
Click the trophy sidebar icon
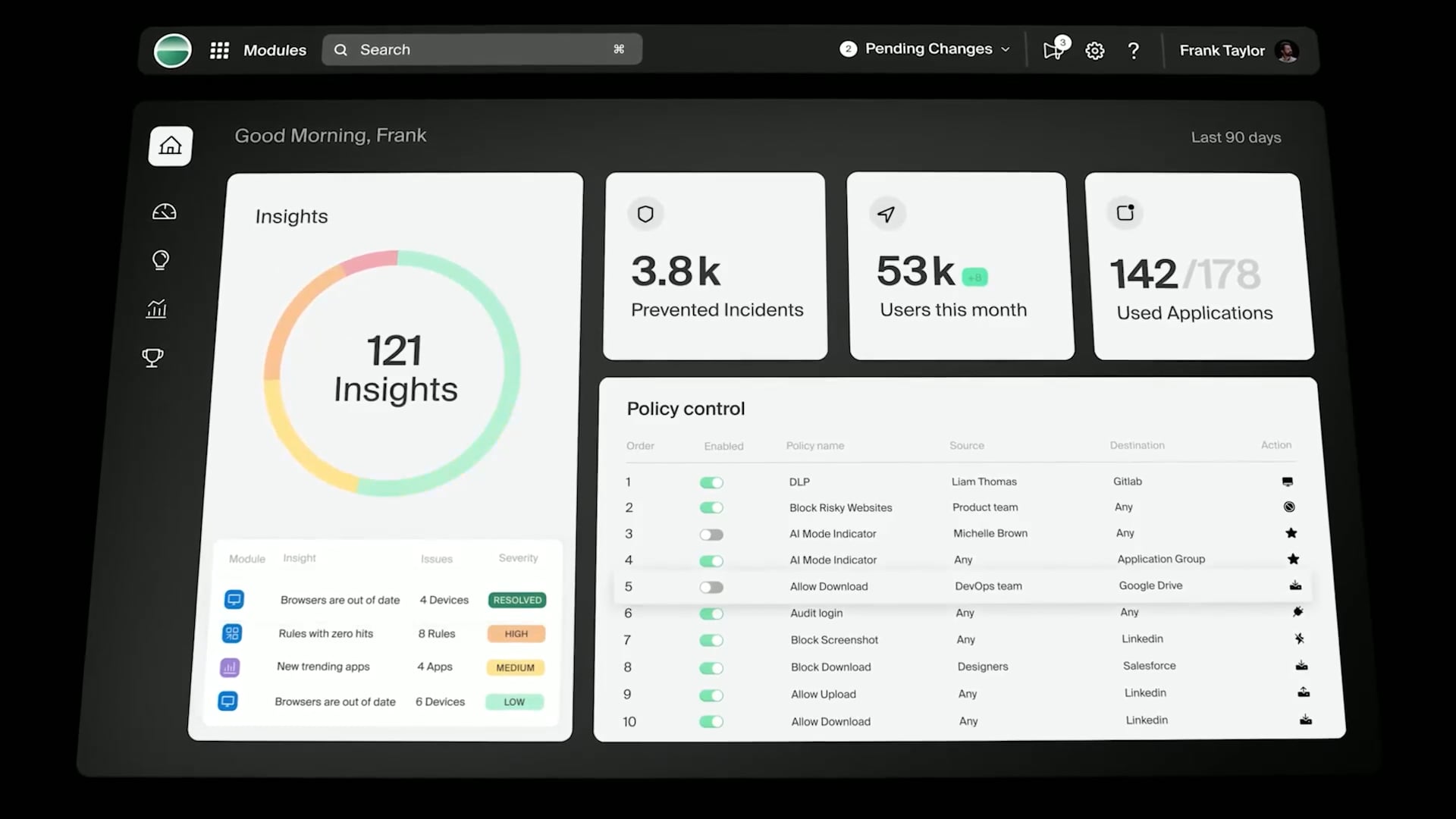click(152, 357)
